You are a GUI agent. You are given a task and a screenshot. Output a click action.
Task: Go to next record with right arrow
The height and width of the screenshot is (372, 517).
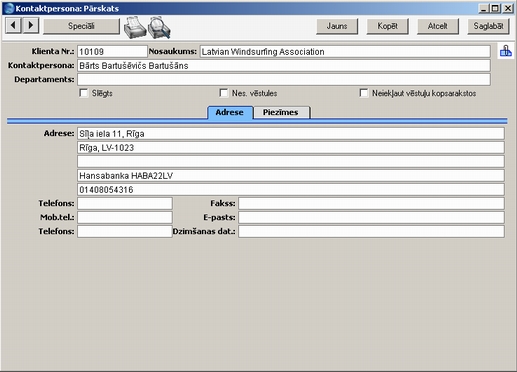31,25
